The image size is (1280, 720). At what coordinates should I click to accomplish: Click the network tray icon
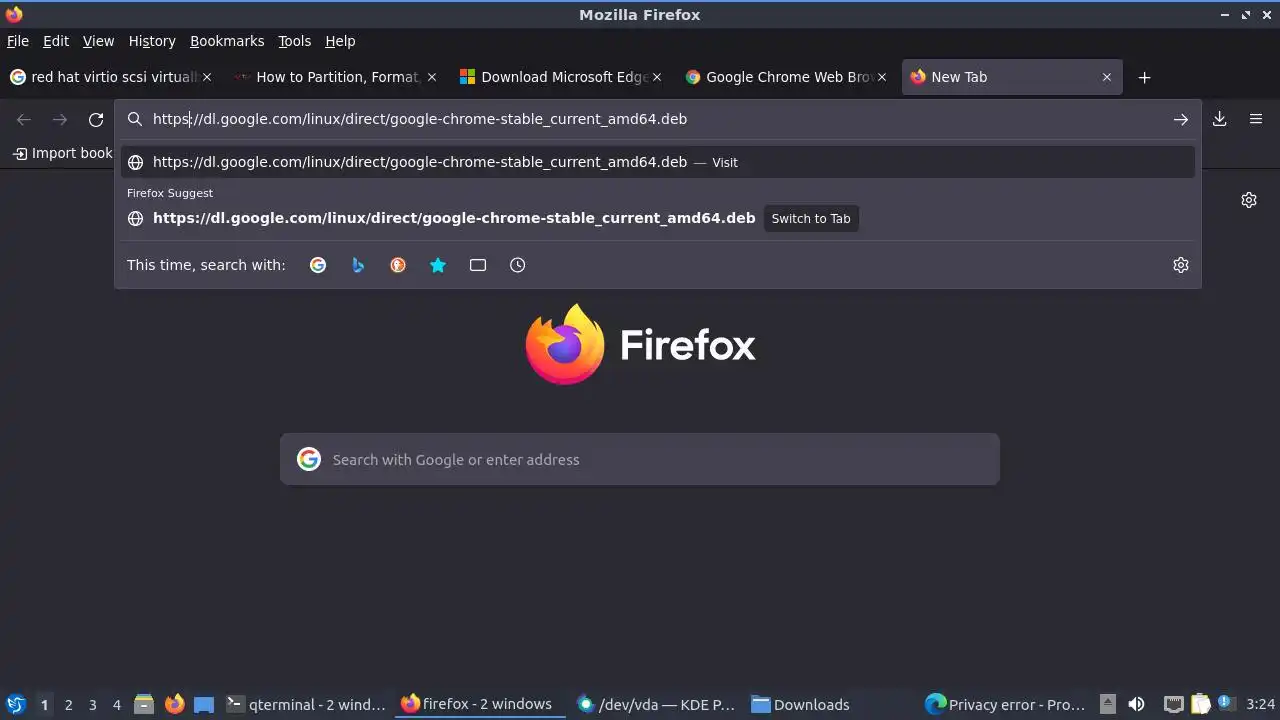[x=1174, y=704]
